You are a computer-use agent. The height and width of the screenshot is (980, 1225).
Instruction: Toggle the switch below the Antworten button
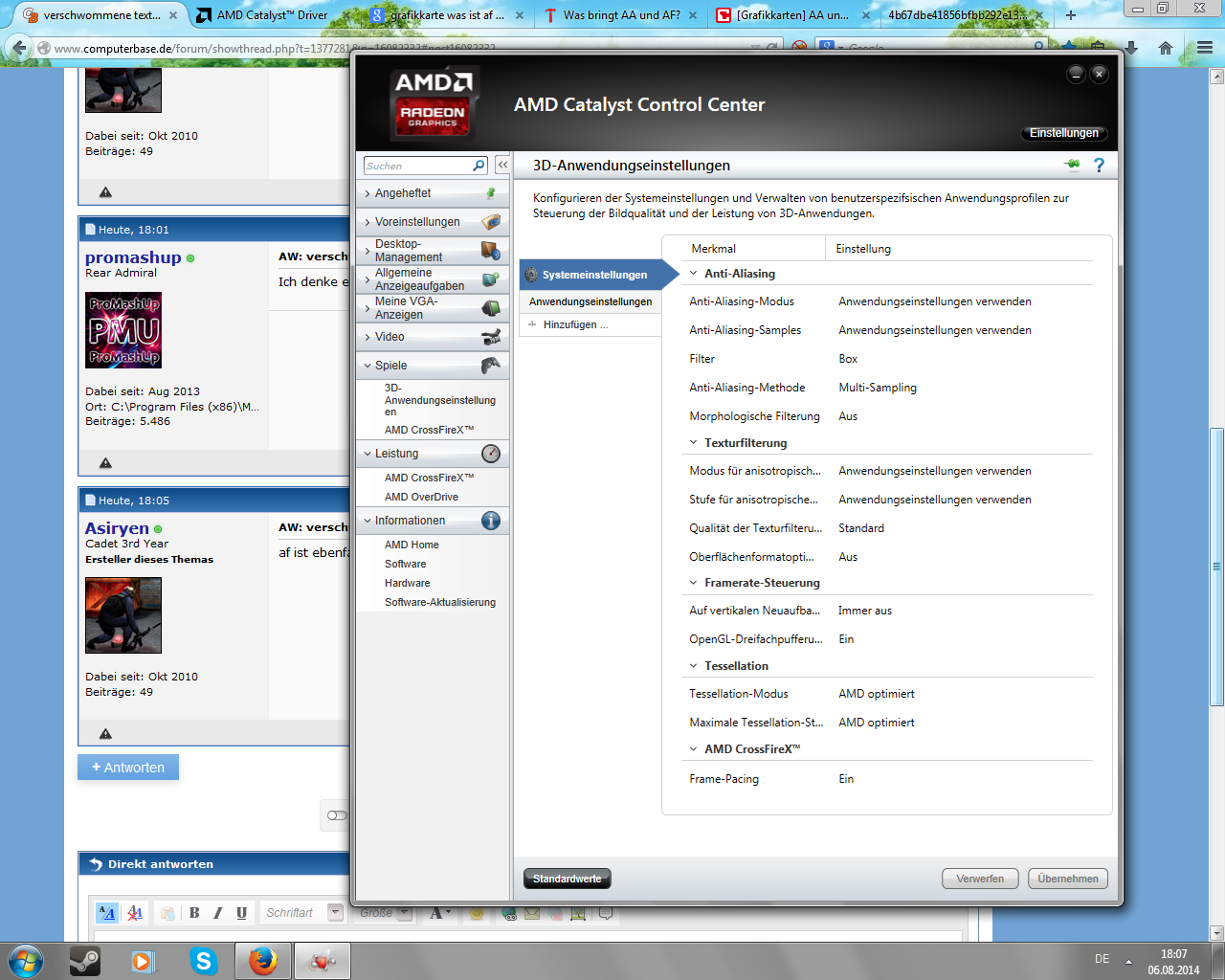(x=337, y=815)
